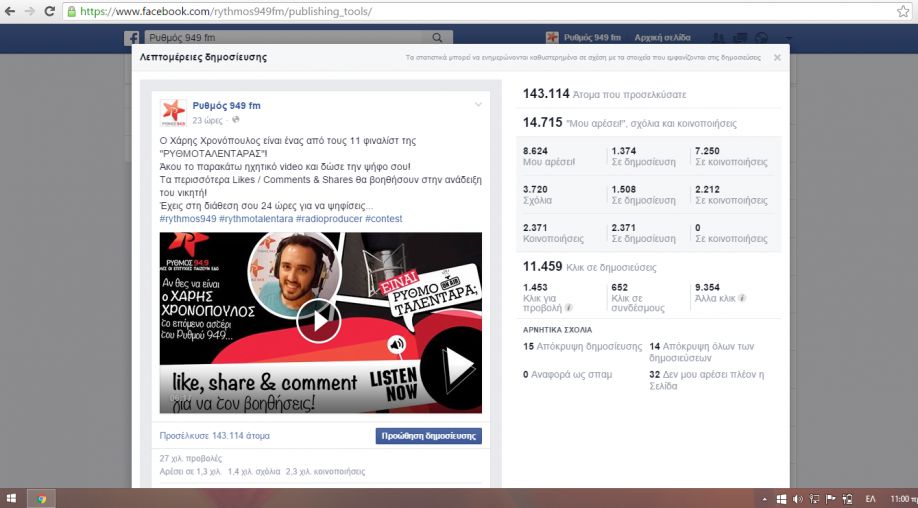
Task: Click the Chrome taskbar icon
Action: 42,499
